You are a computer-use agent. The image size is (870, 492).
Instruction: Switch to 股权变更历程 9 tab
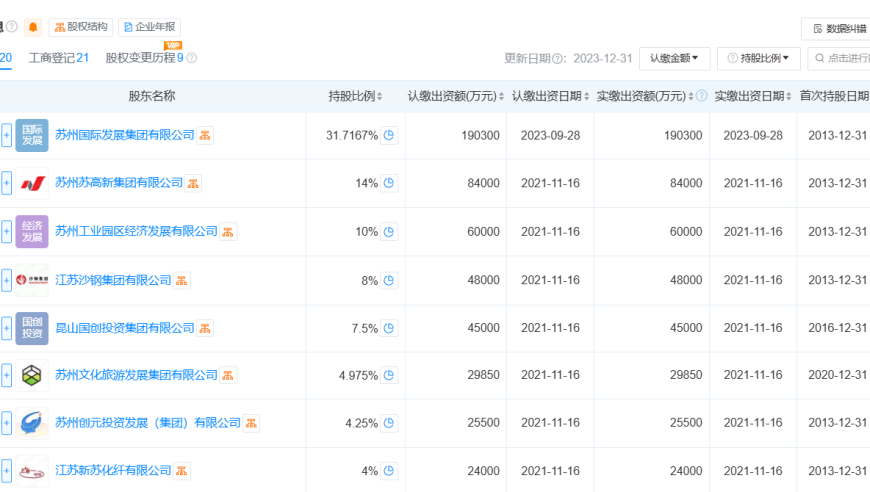(144, 58)
